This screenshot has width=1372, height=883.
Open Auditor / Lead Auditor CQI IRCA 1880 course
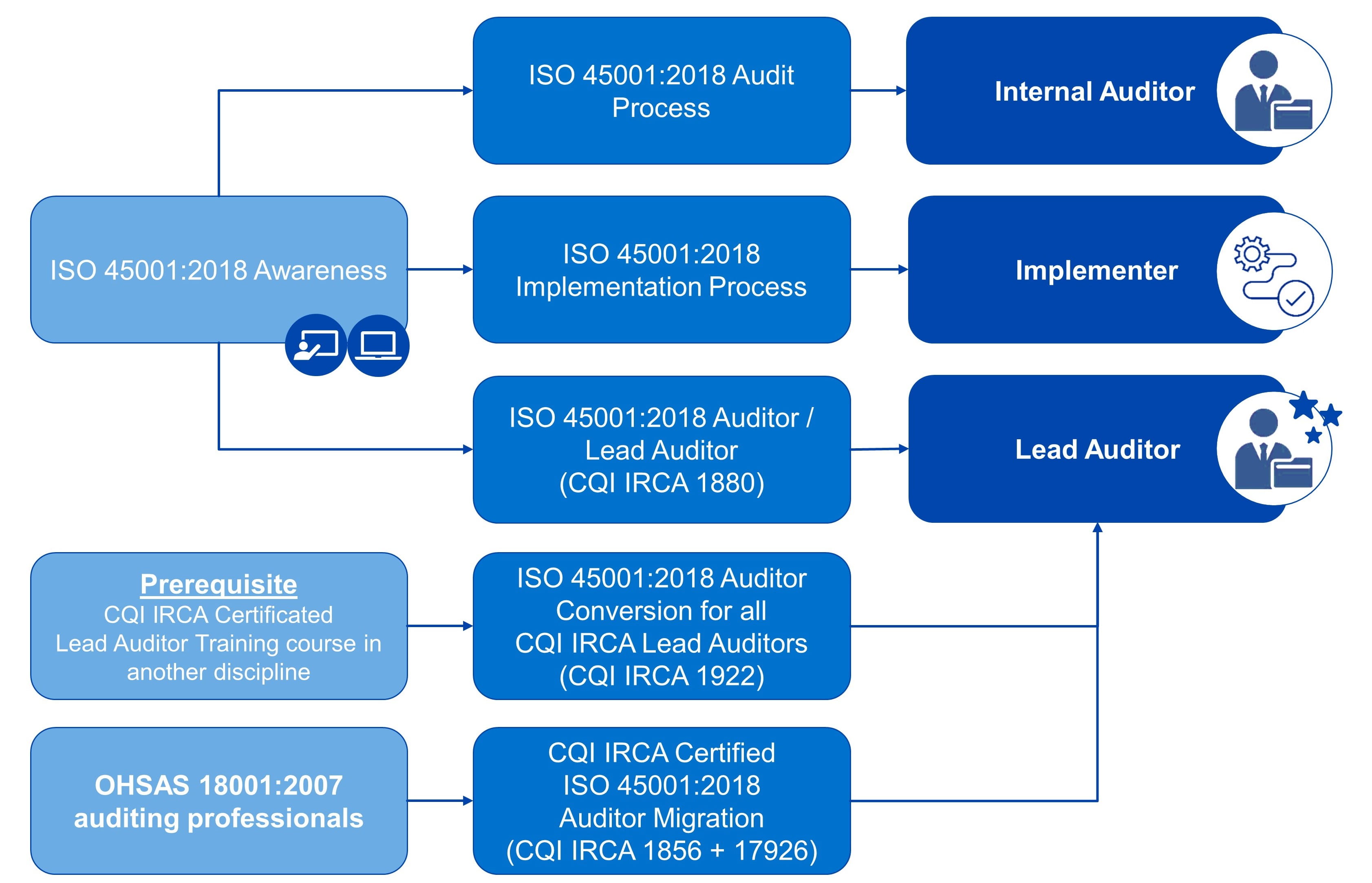click(x=661, y=449)
